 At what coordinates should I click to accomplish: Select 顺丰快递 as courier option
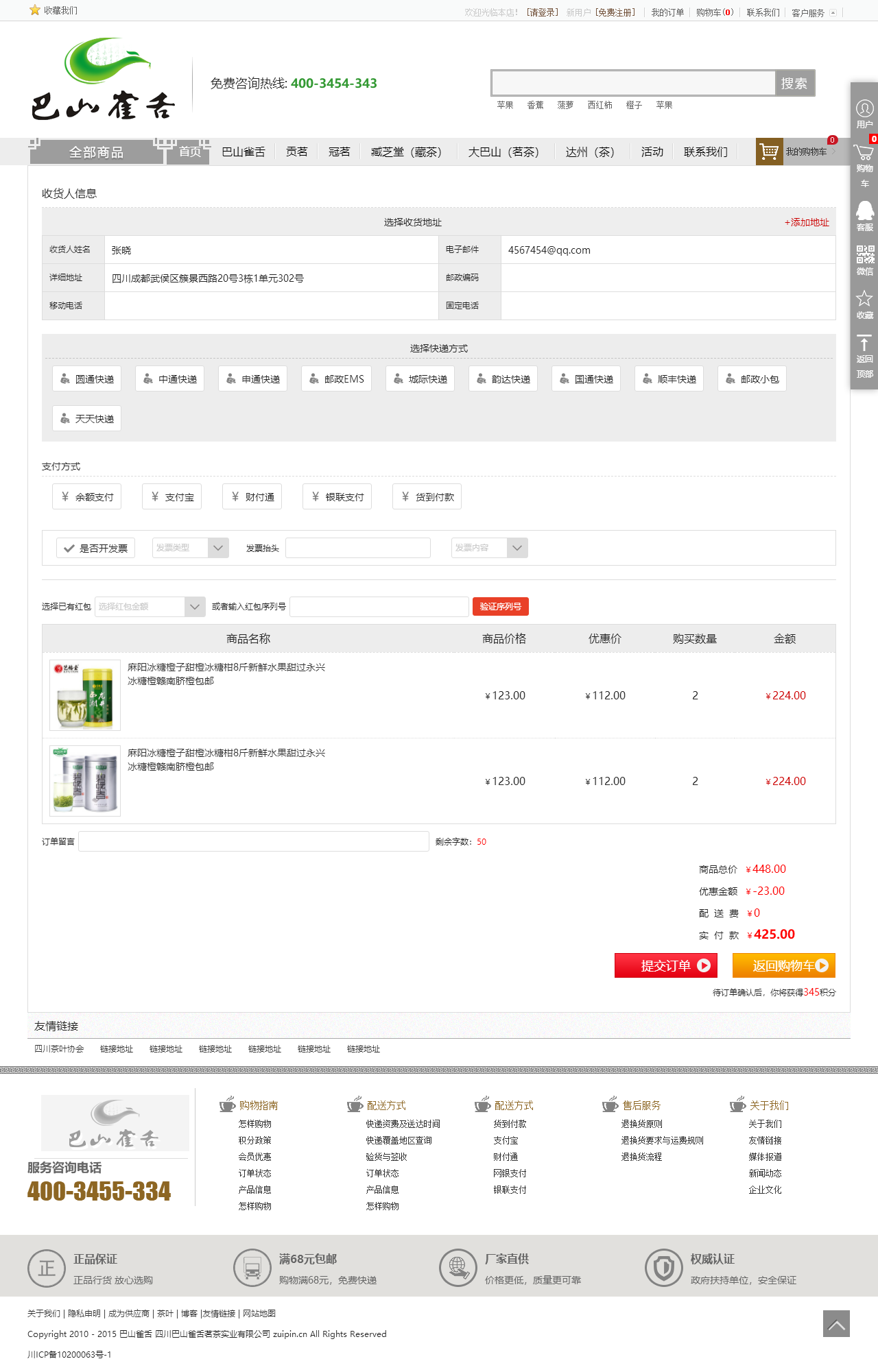[669, 379]
